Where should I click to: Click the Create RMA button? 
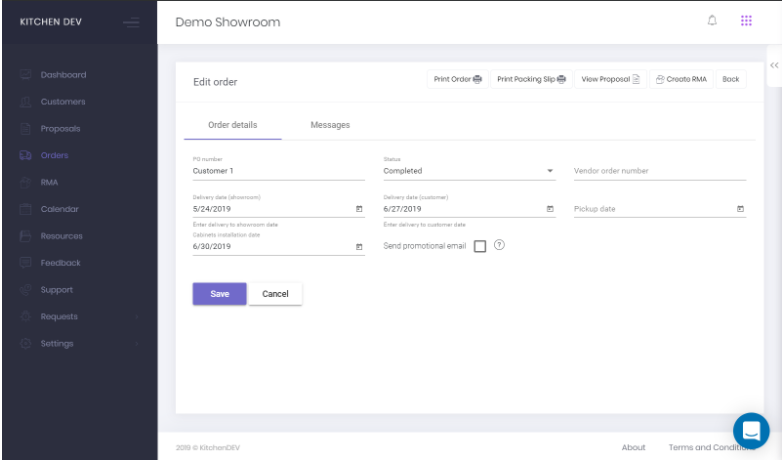(681, 79)
